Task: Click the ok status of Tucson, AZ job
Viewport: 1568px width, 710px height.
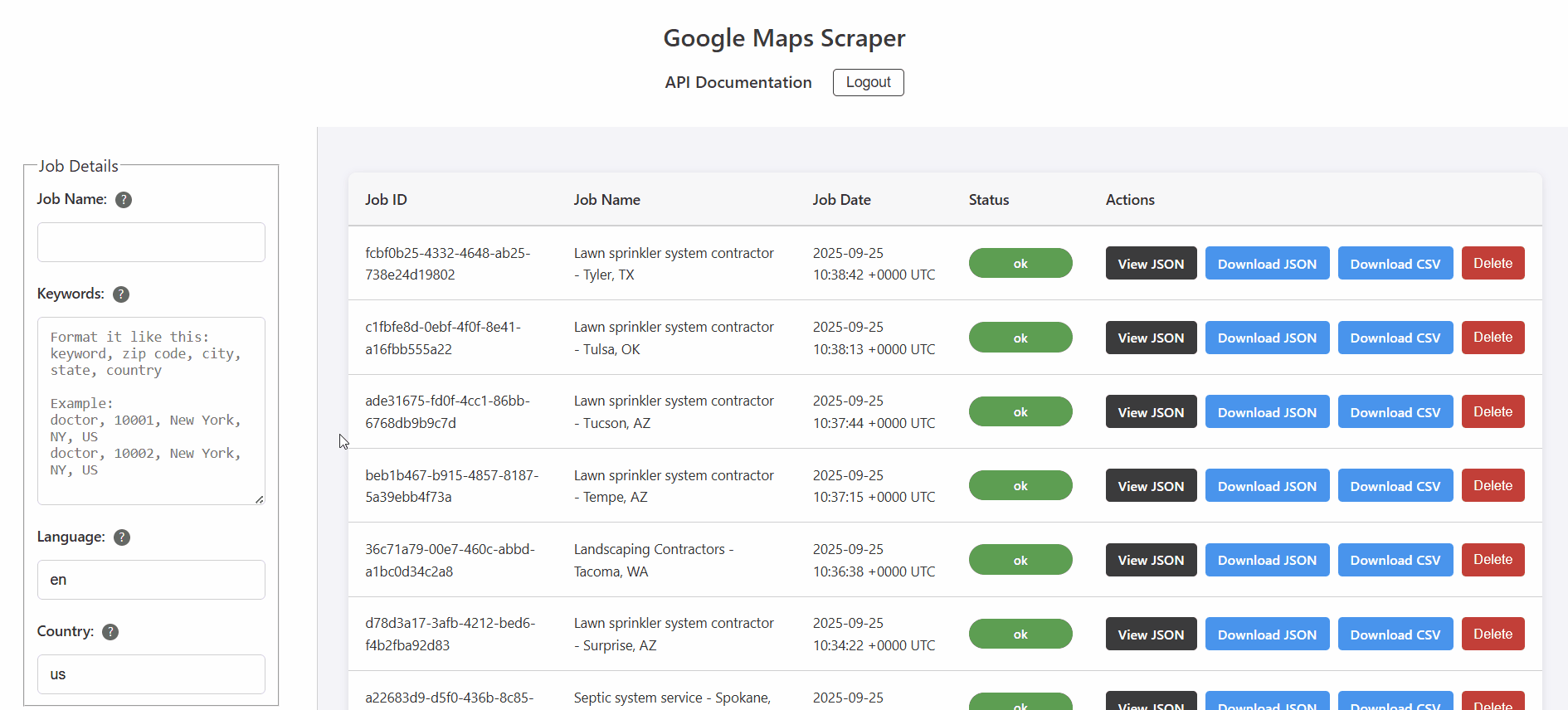Action: pos(1020,411)
